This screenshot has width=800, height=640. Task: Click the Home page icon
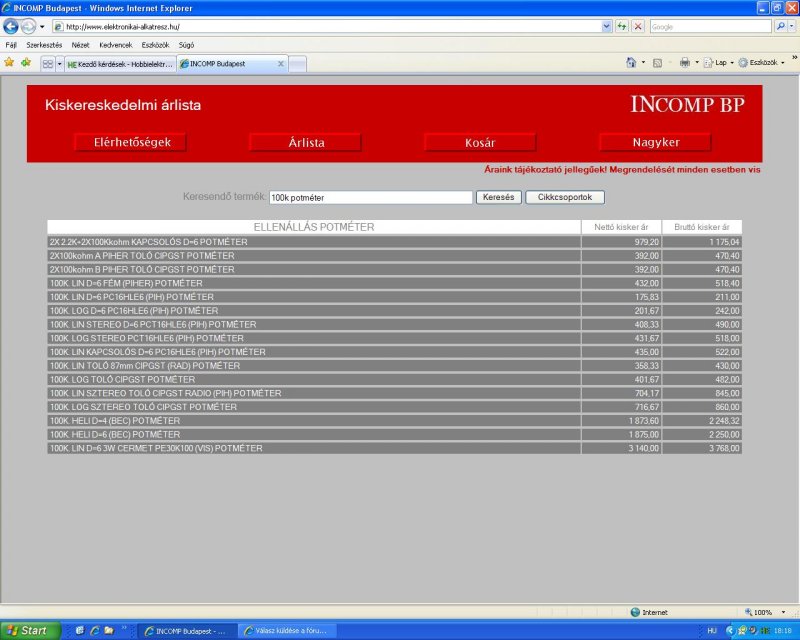tap(631, 63)
